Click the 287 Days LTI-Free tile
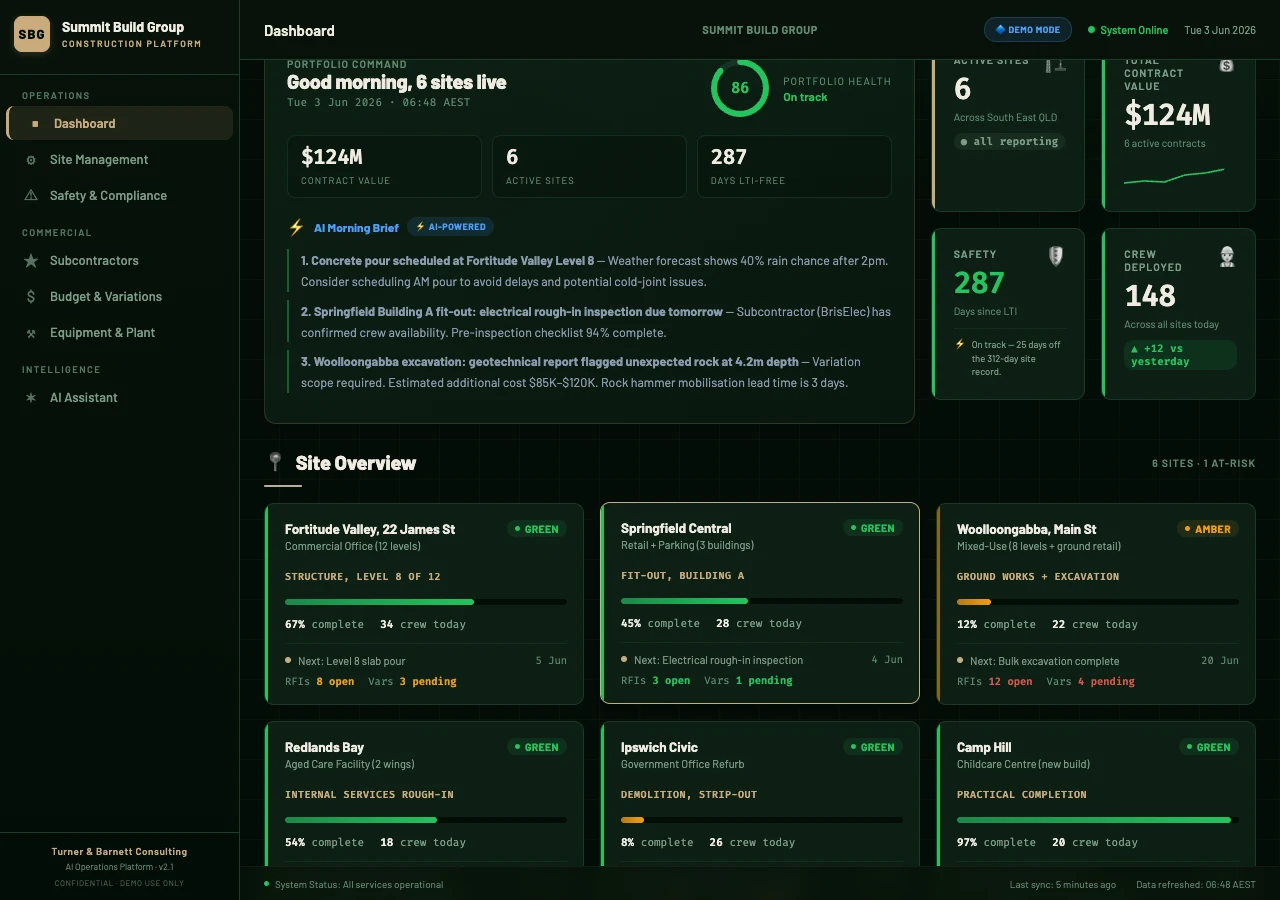 [794, 166]
